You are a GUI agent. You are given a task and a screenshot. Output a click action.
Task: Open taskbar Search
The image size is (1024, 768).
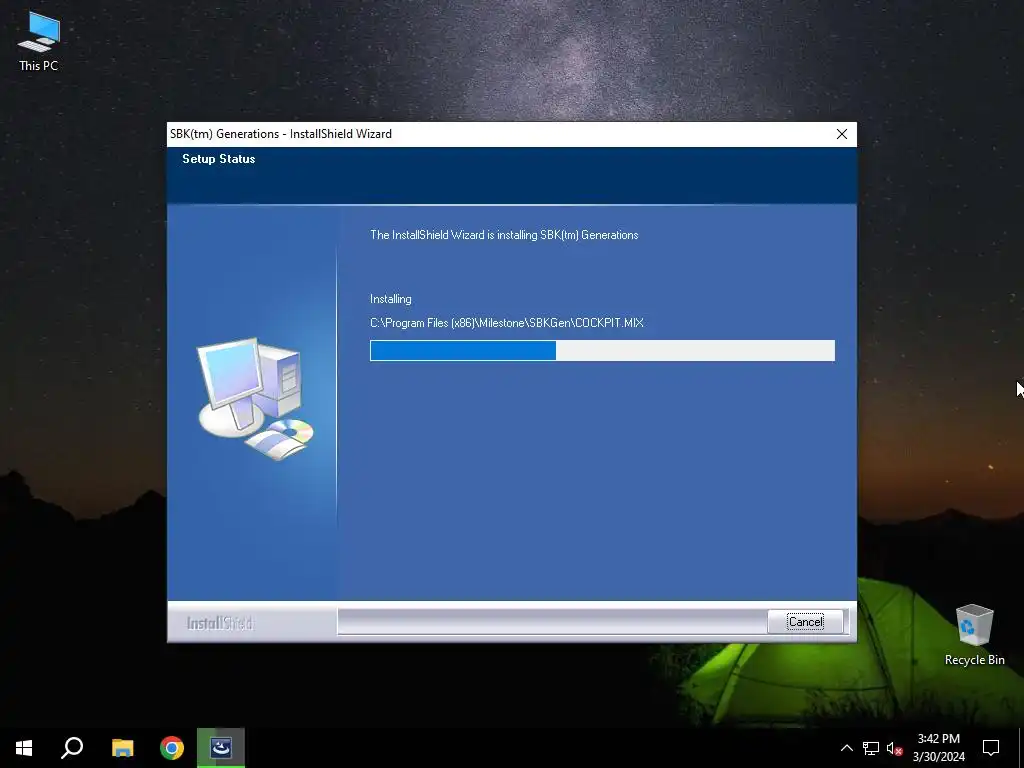tap(72, 748)
